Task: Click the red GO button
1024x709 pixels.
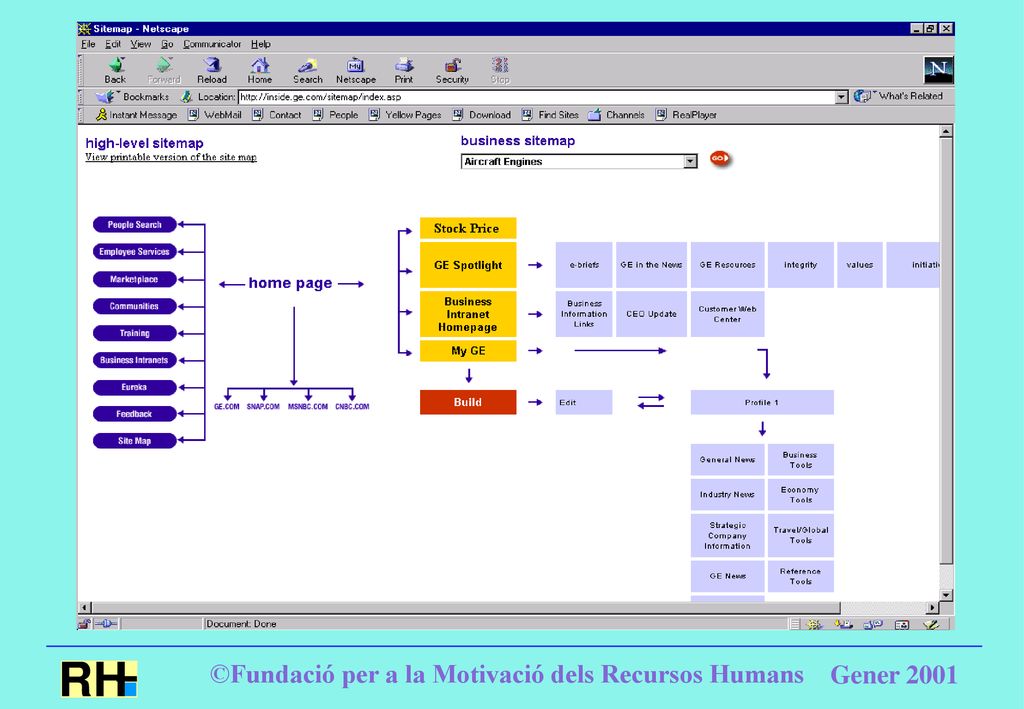Action: click(x=720, y=159)
